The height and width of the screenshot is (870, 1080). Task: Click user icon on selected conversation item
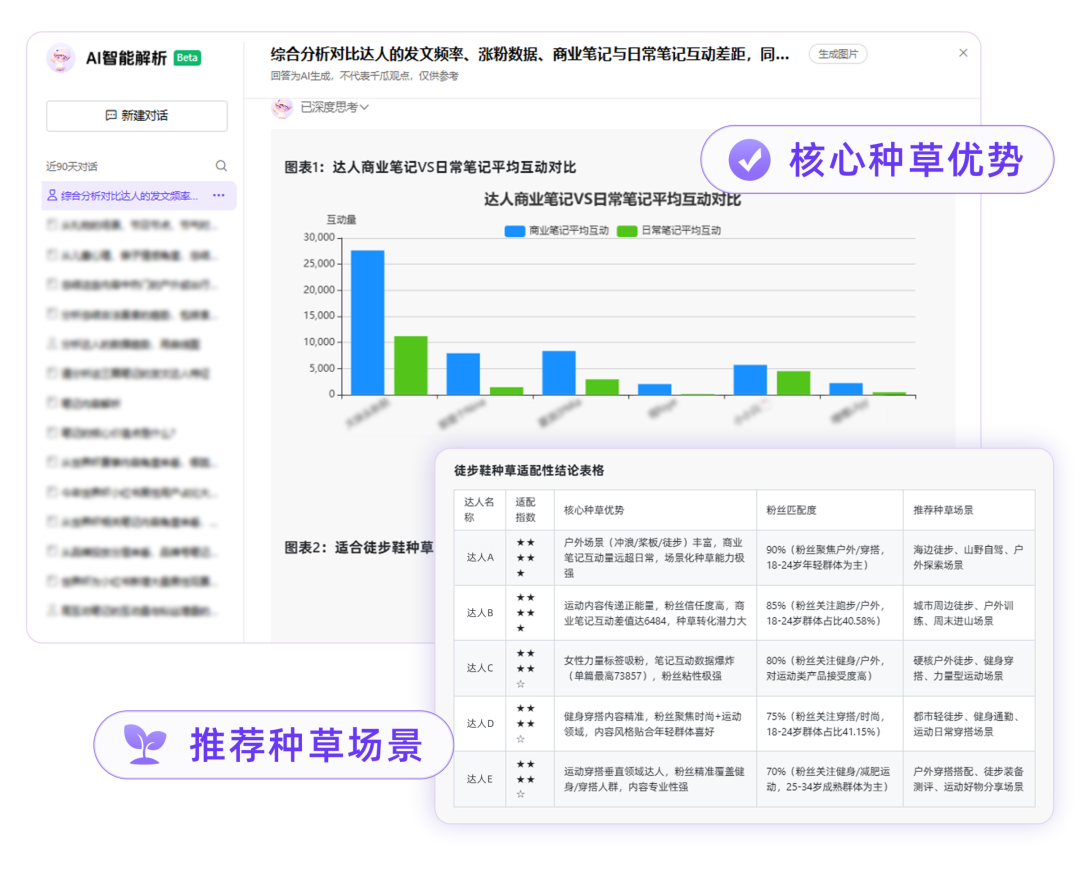(52, 196)
